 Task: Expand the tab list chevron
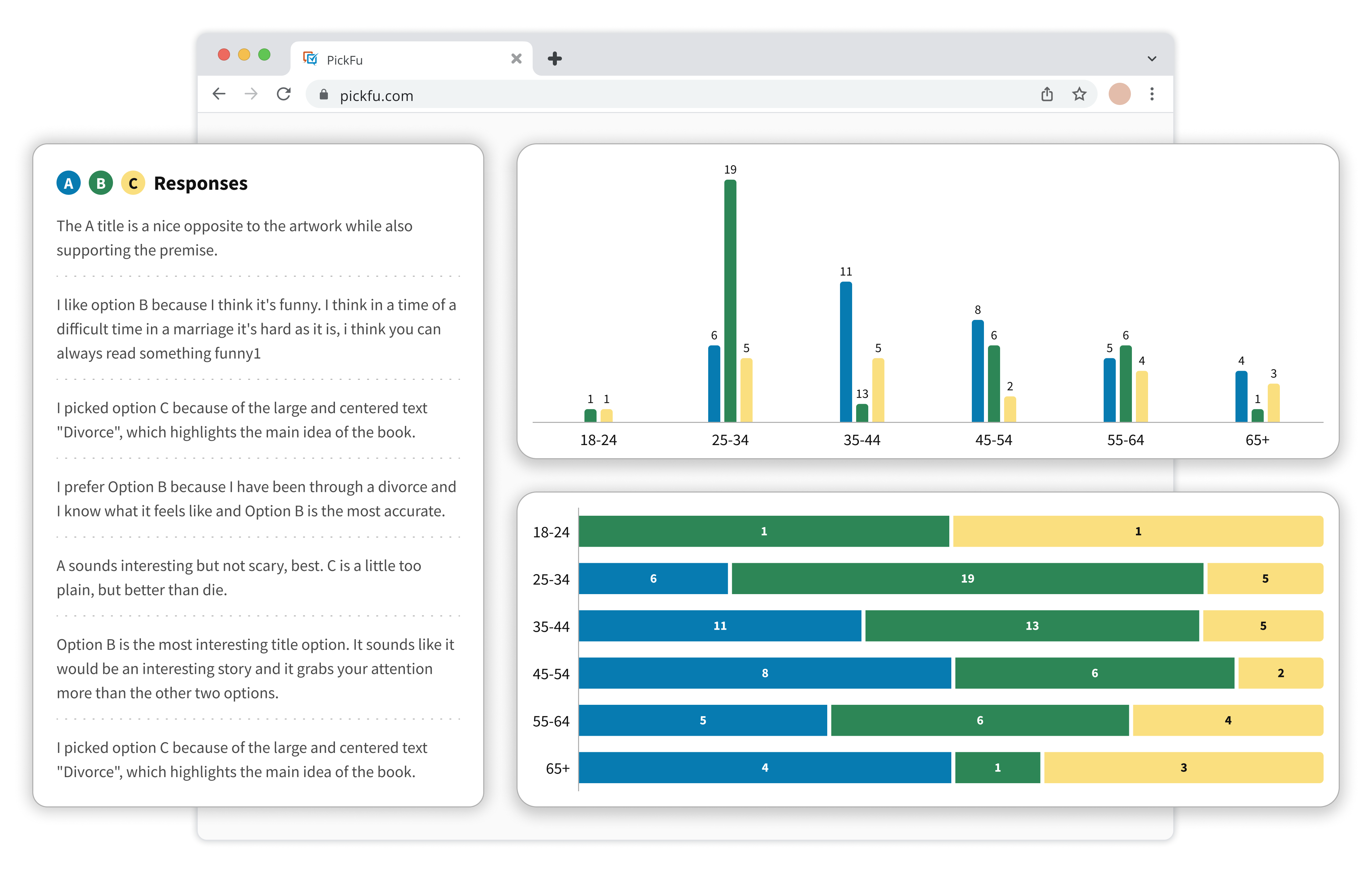pyautogui.click(x=1151, y=59)
